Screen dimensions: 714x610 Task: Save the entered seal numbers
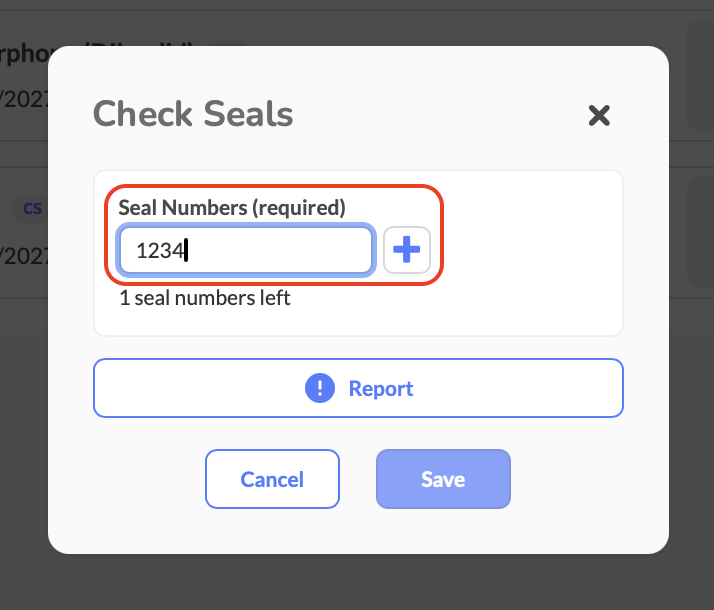(x=443, y=479)
